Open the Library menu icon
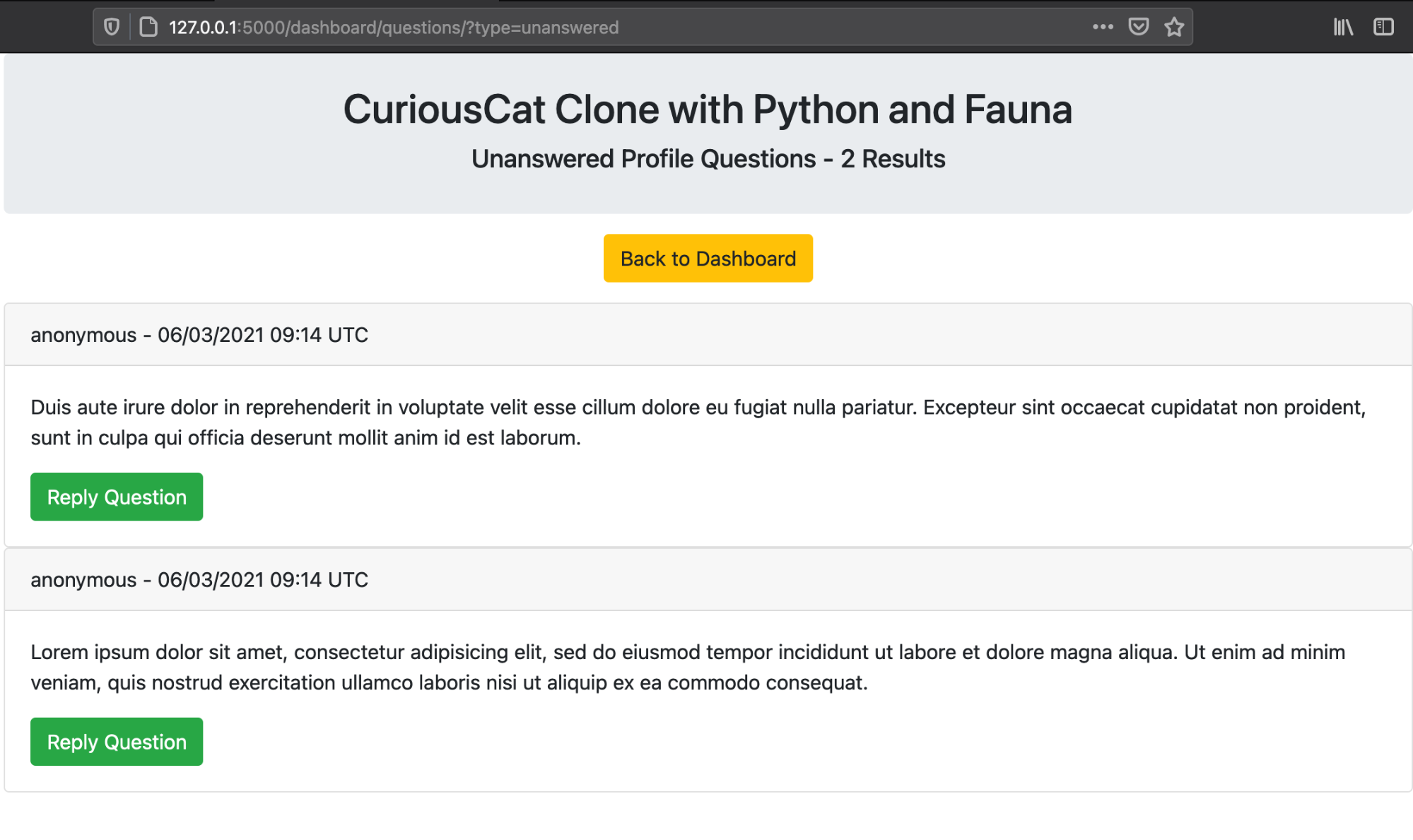1413x840 pixels. coord(1342,27)
